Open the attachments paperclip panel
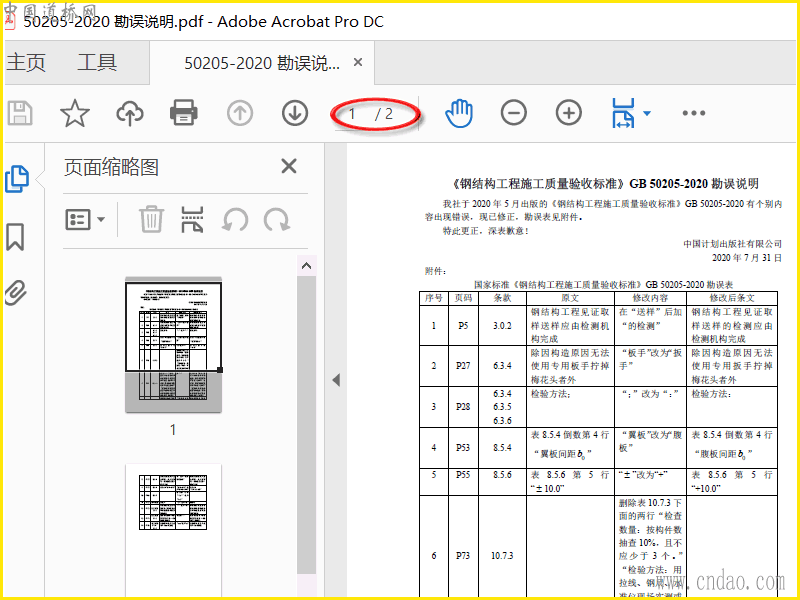 tap(16, 292)
